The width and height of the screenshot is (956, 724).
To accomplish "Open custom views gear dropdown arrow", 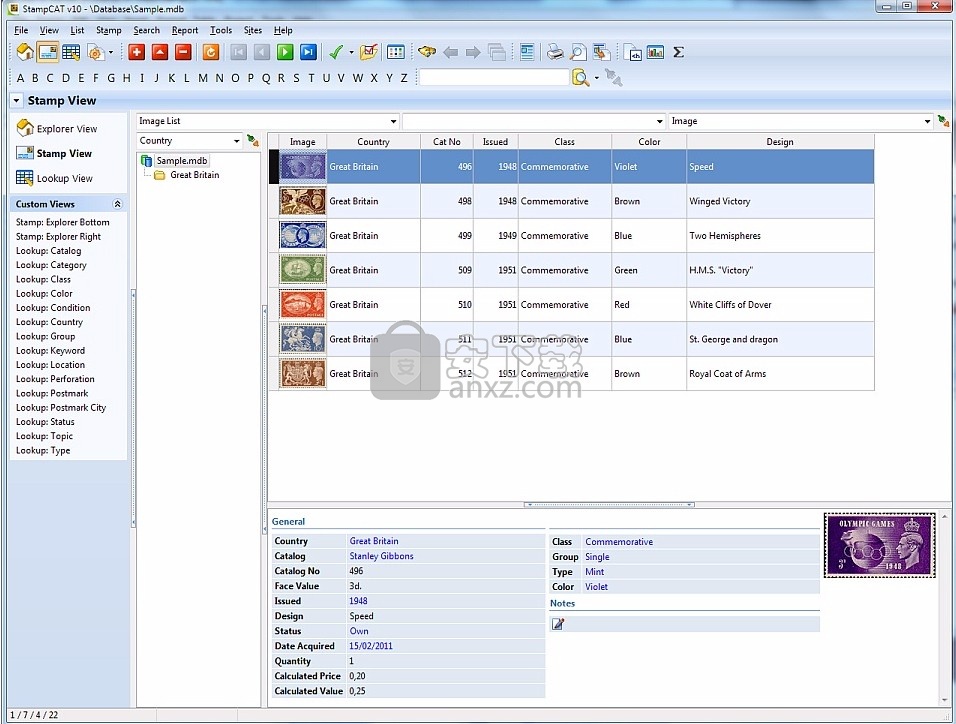I will pos(110,52).
